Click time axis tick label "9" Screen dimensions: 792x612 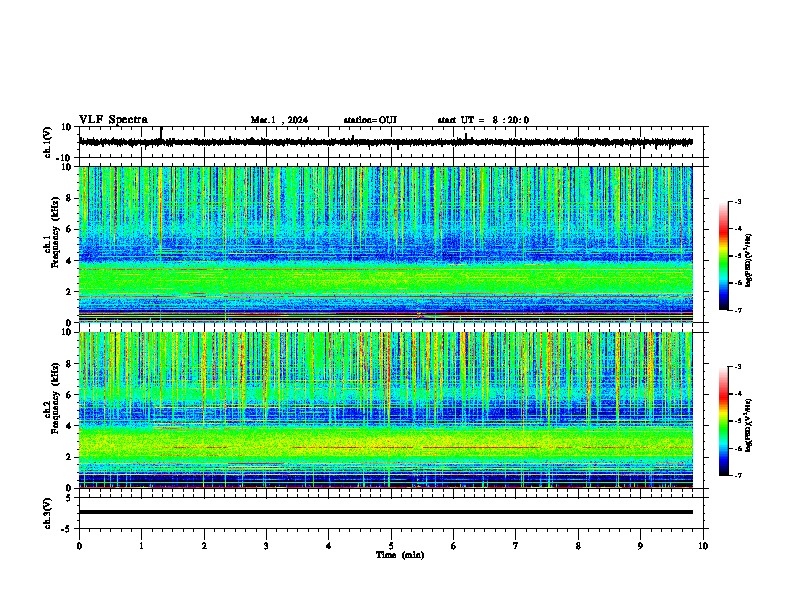pos(640,546)
